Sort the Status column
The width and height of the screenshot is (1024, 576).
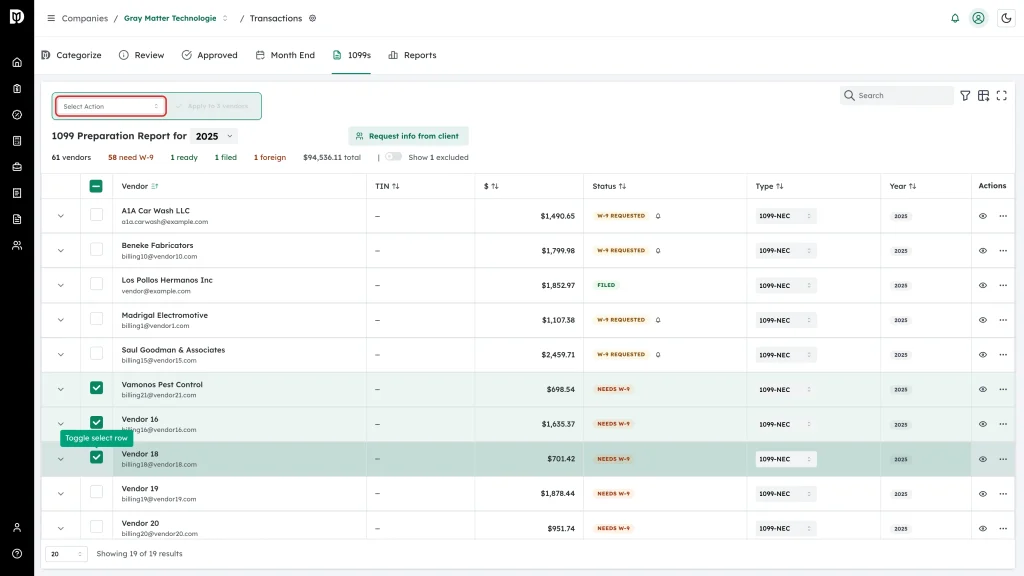tap(622, 186)
